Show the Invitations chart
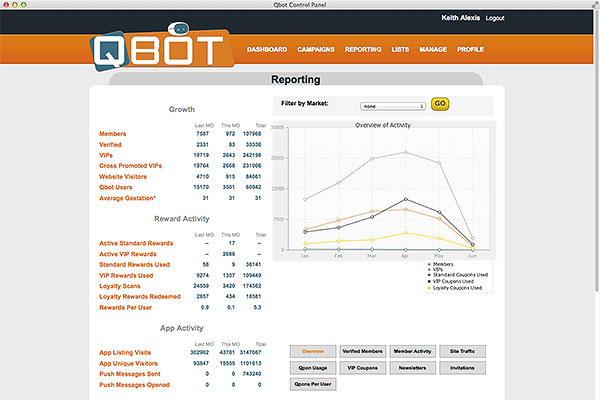The height and width of the screenshot is (400, 600). pyautogui.click(x=462, y=368)
